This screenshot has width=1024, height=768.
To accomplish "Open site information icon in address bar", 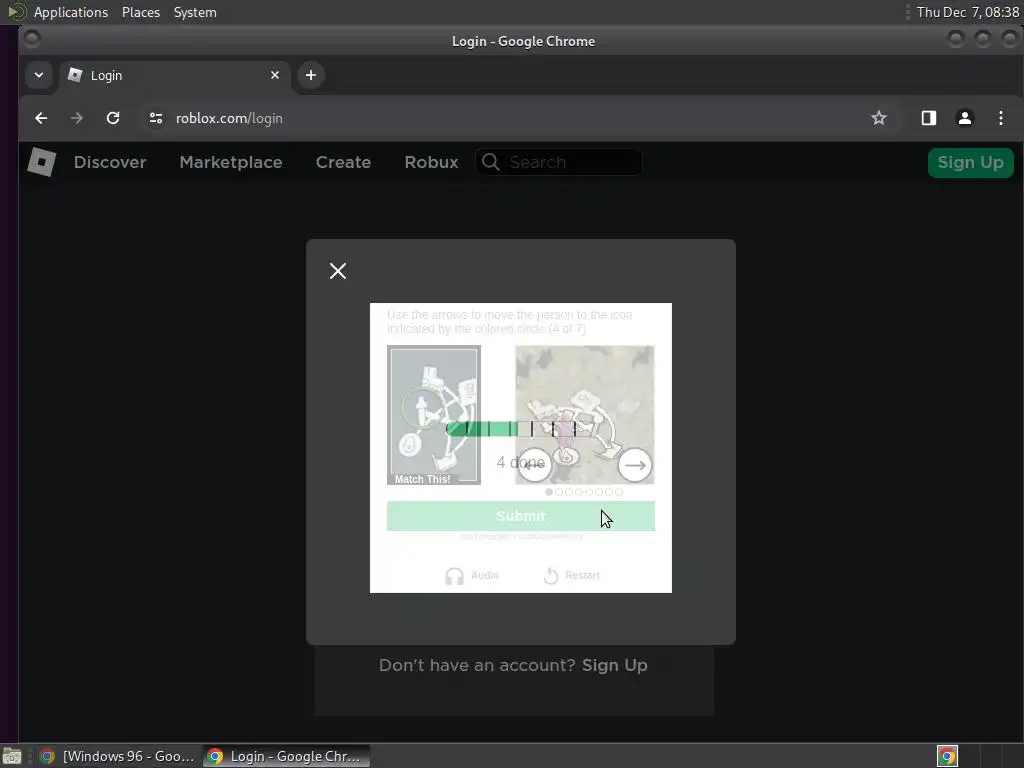I will pyautogui.click(x=155, y=118).
